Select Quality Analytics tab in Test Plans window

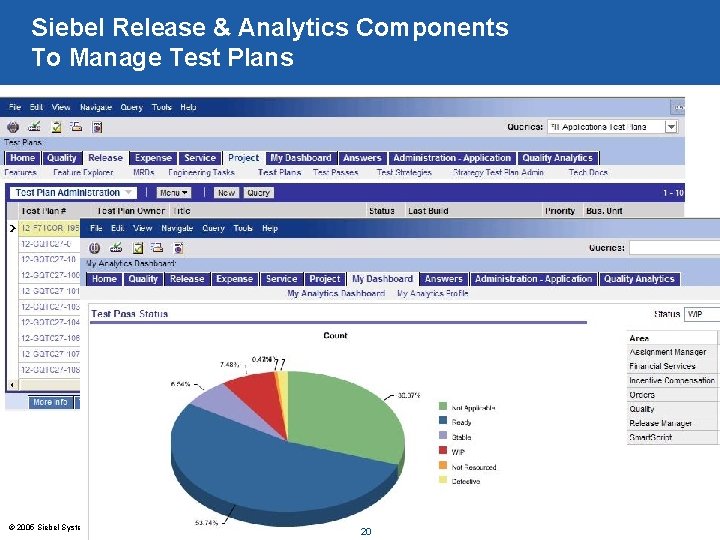point(558,158)
